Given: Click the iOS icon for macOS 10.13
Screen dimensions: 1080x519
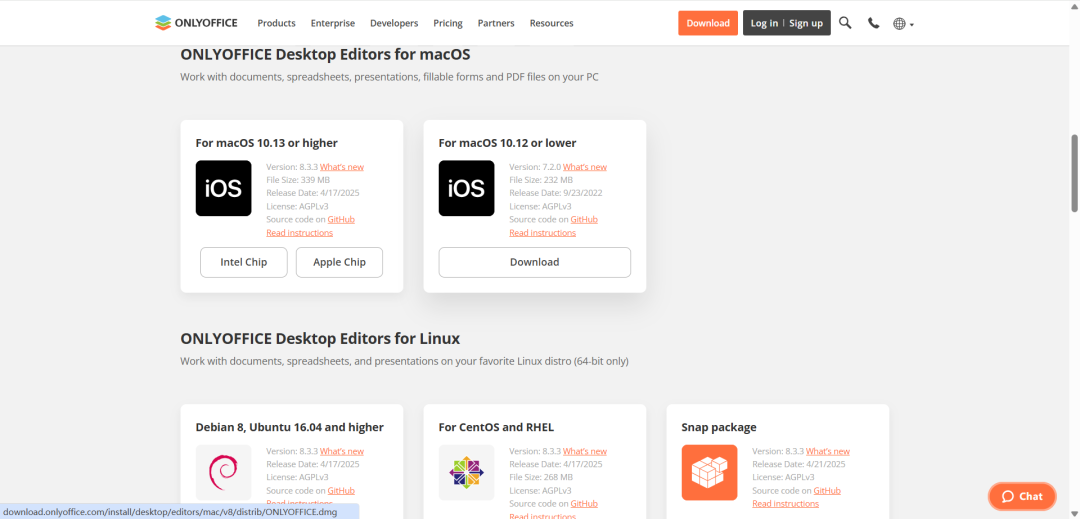Looking at the screenshot, I should (223, 188).
